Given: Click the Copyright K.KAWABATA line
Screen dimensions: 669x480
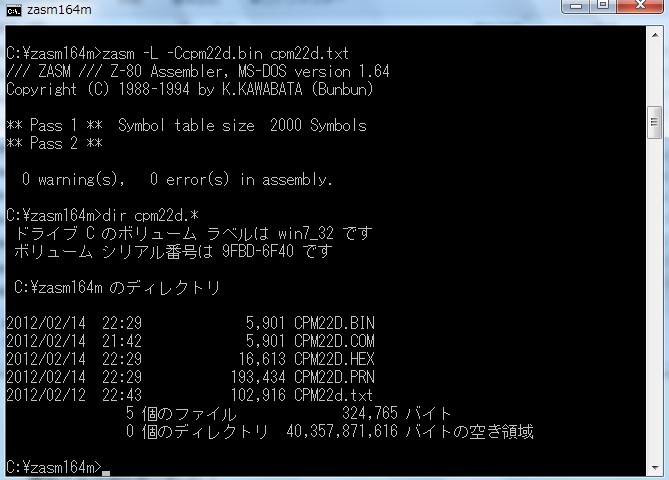Looking at the screenshot, I should pos(190,89).
